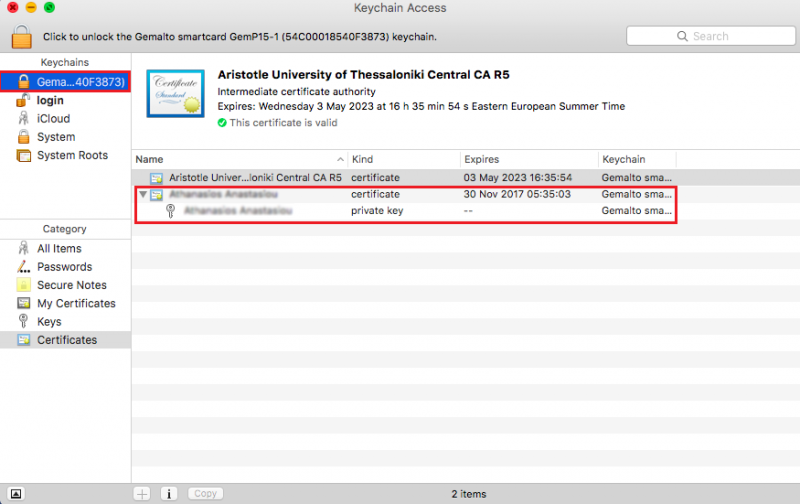Zoom the Keychain Access window with green button
Screen dimensions: 800x504
[x=49, y=7]
